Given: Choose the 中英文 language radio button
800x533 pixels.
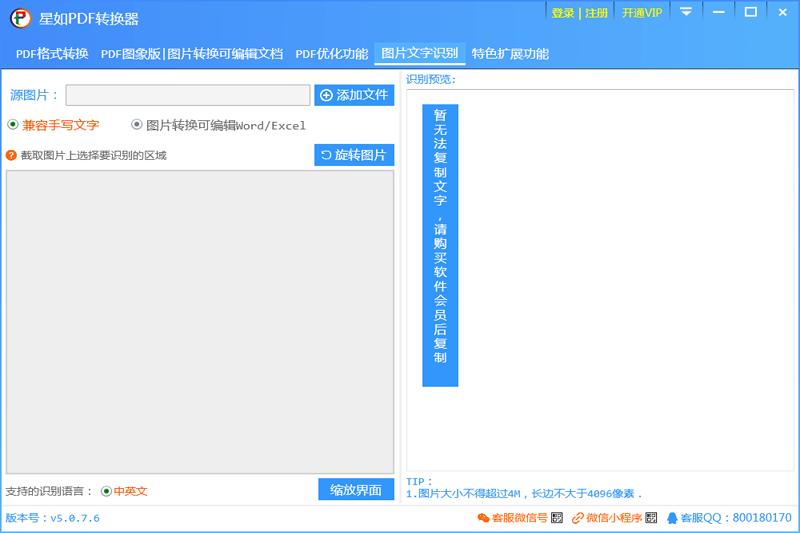Looking at the screenshot, I should [106, 491].
